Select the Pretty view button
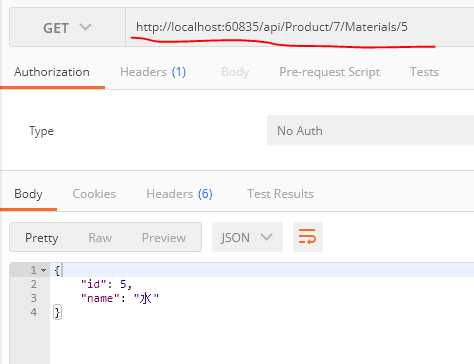Viewport: 474px width, 364px height. tap(42, 238)
